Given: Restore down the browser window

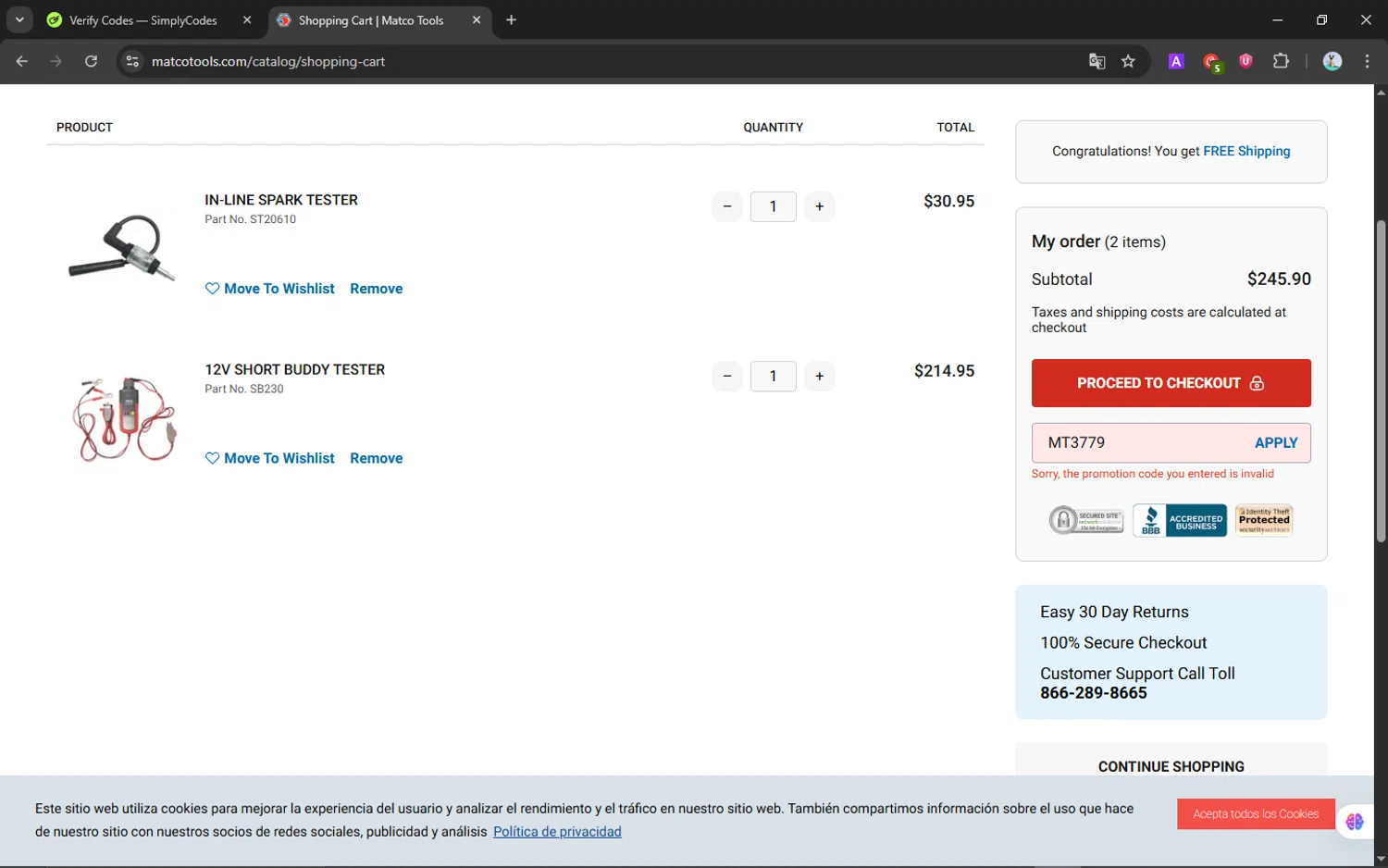Looking at the screenshot, I should 1321,19.
